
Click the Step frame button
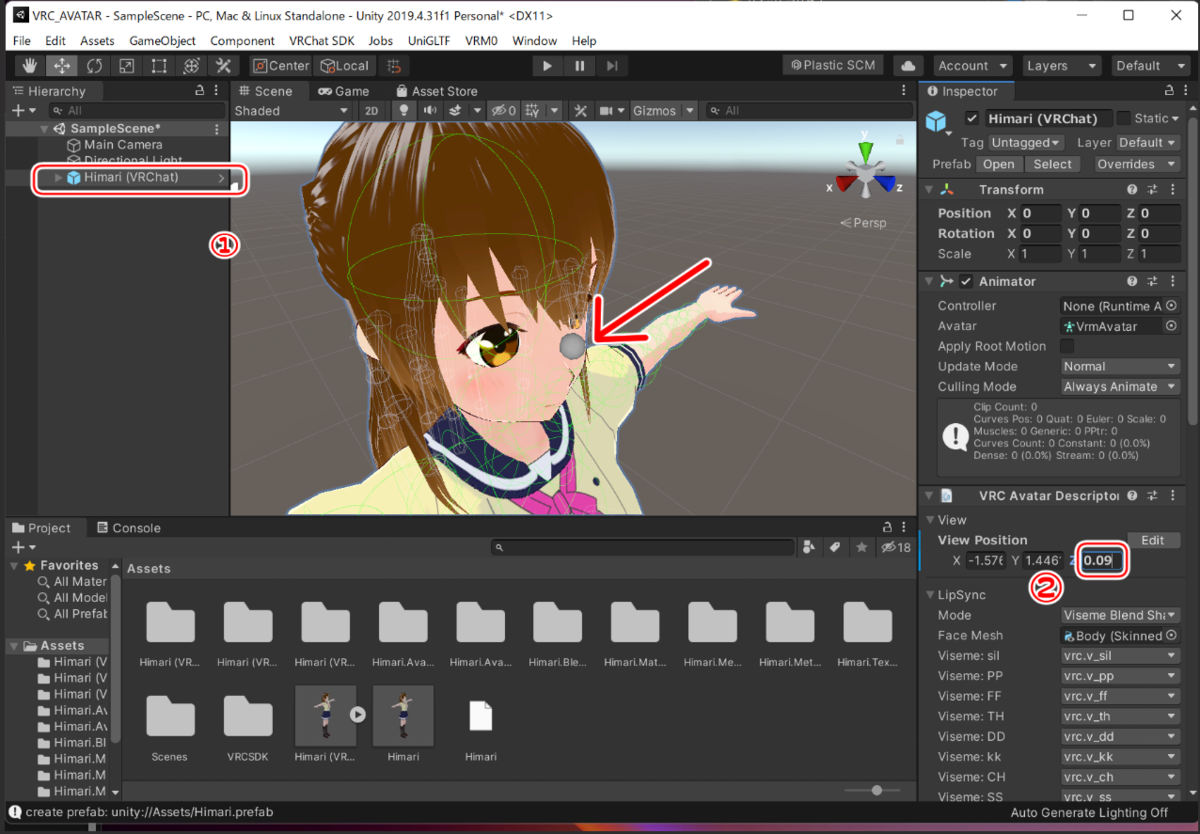coord(612,66)
